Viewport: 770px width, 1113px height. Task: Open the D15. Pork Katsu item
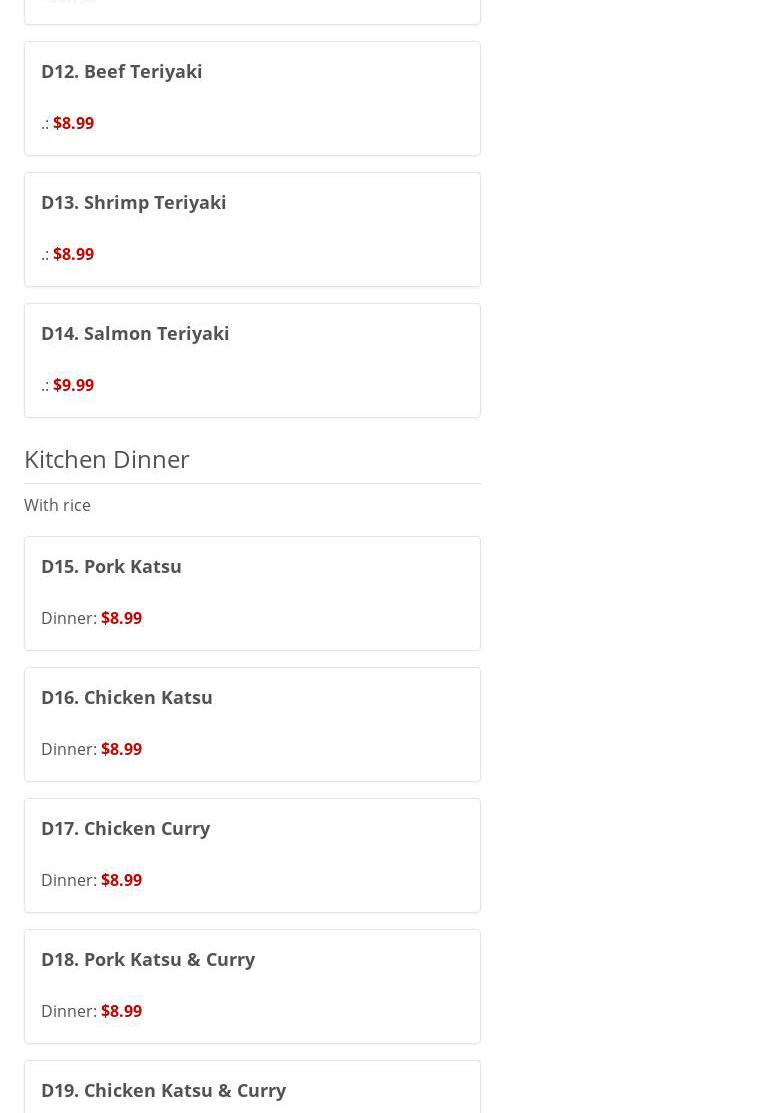[111, 567]
